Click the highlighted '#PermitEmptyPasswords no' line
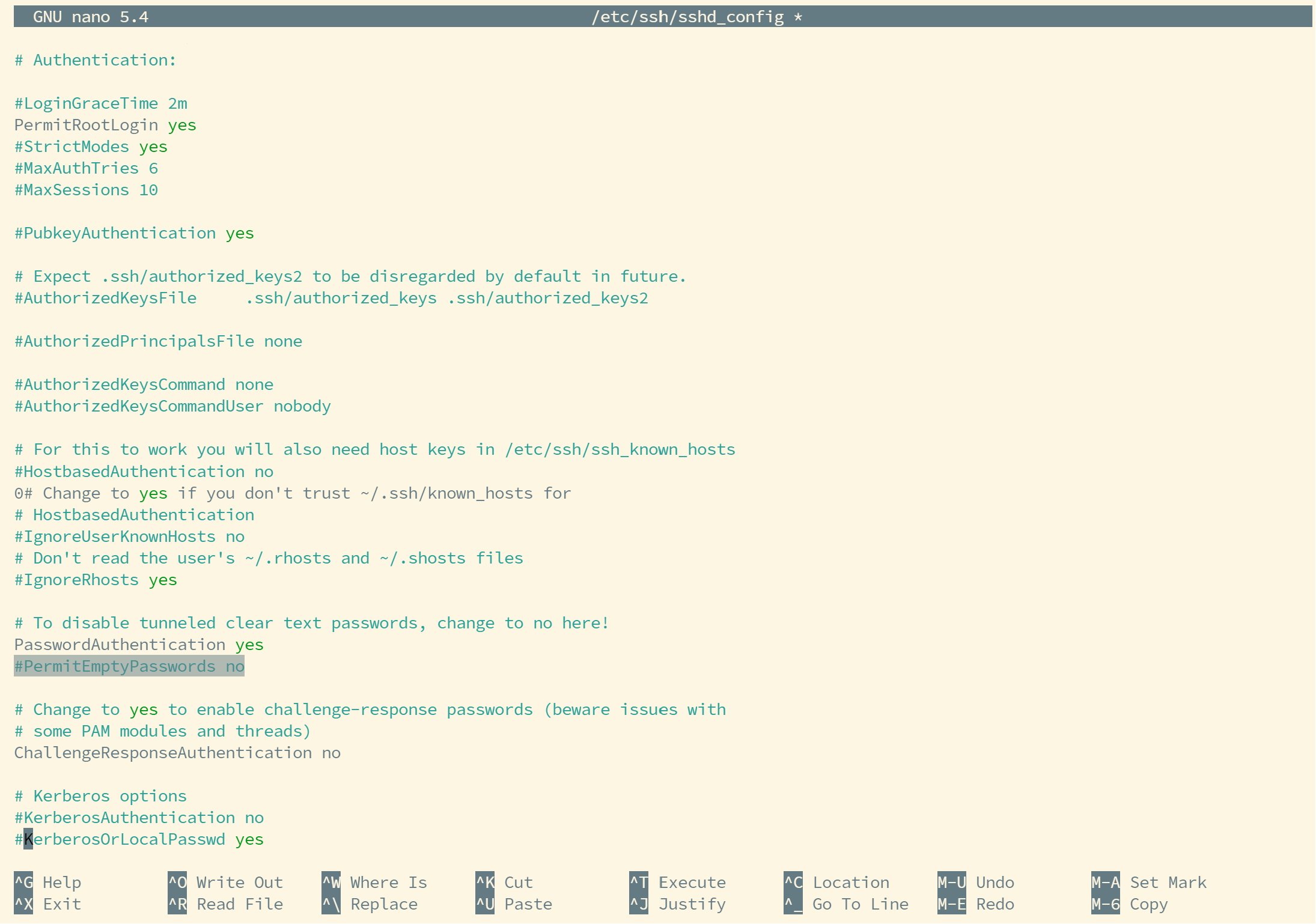1316x924 pixels. 130,666
